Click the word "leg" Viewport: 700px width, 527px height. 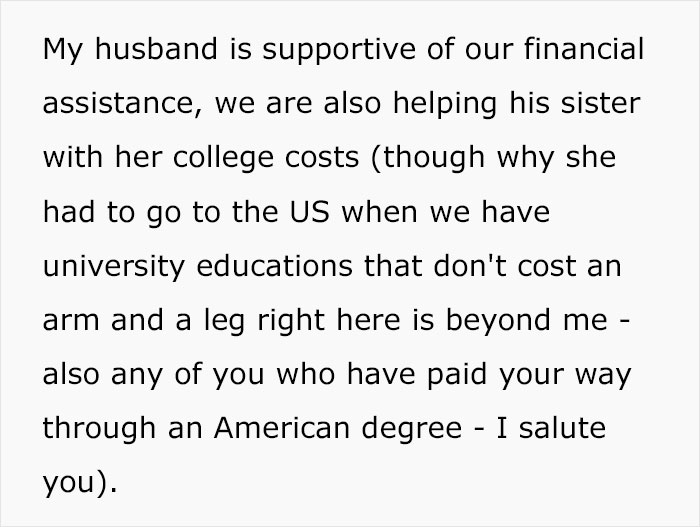218,322
